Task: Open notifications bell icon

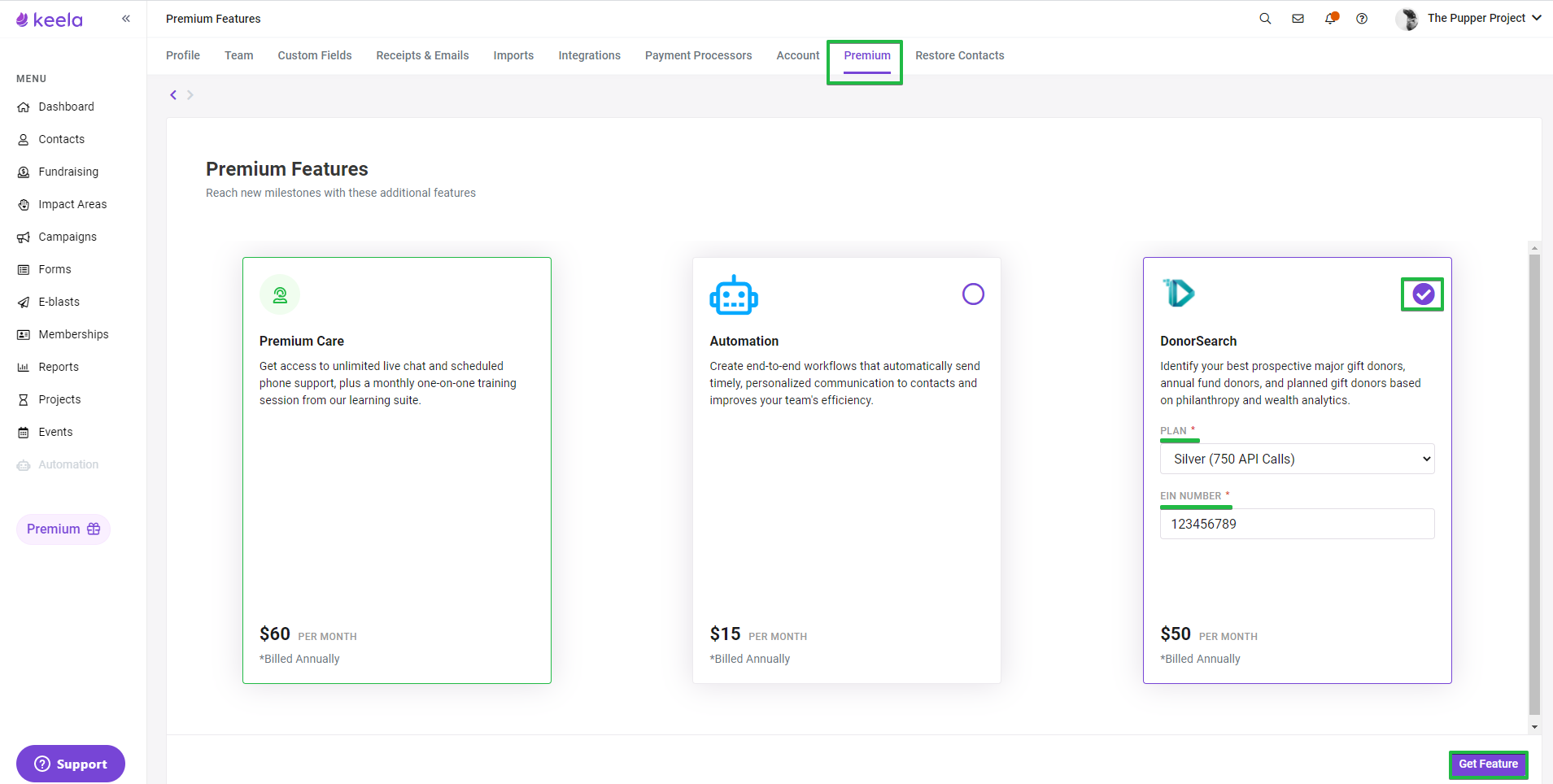Action: click(x=1330, y=18)
